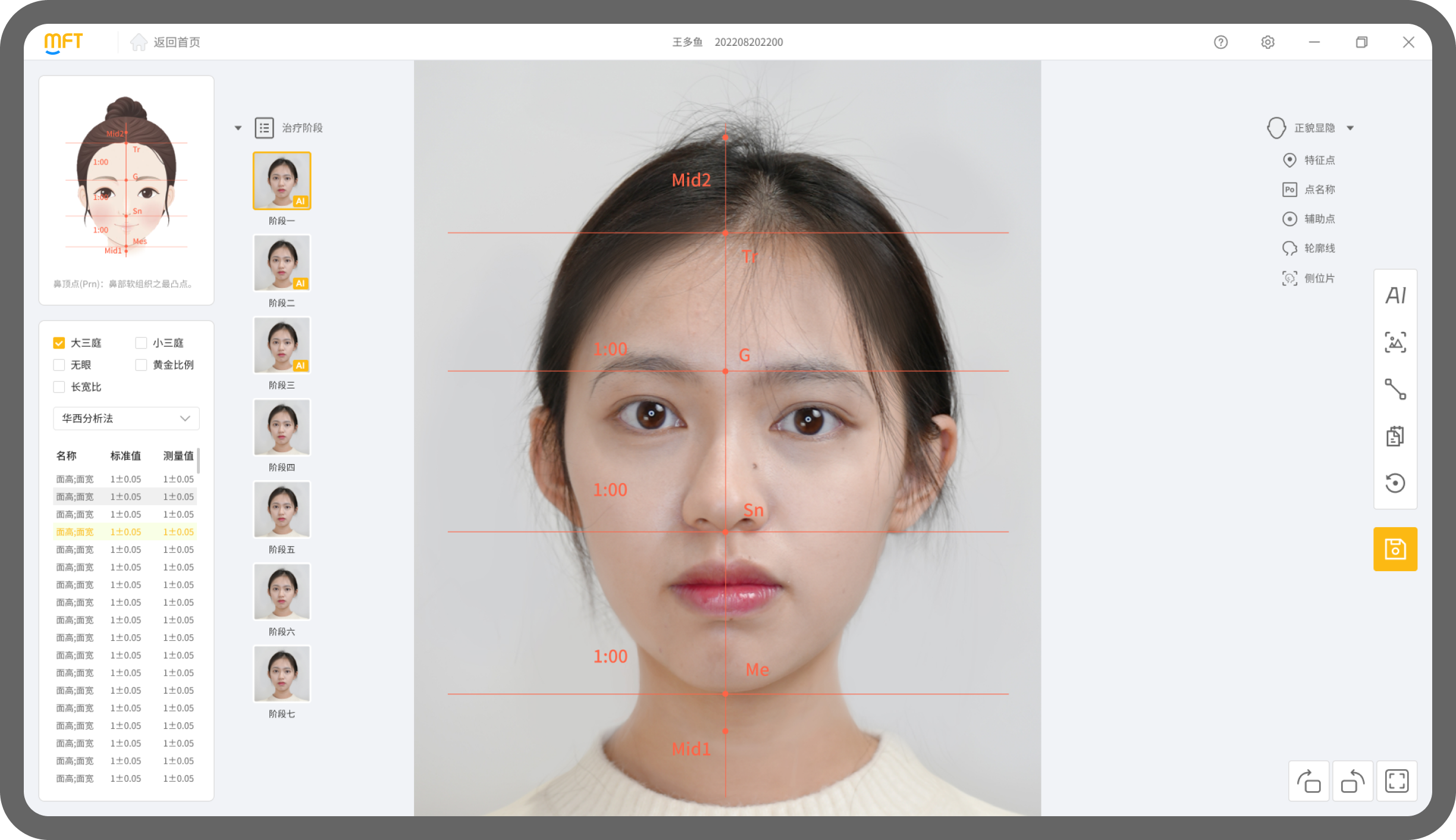Viewport: 1456px width, 840px height.
Task: Open the help question mark icon
Action: pyautogui.click(x=1220, y=42)
